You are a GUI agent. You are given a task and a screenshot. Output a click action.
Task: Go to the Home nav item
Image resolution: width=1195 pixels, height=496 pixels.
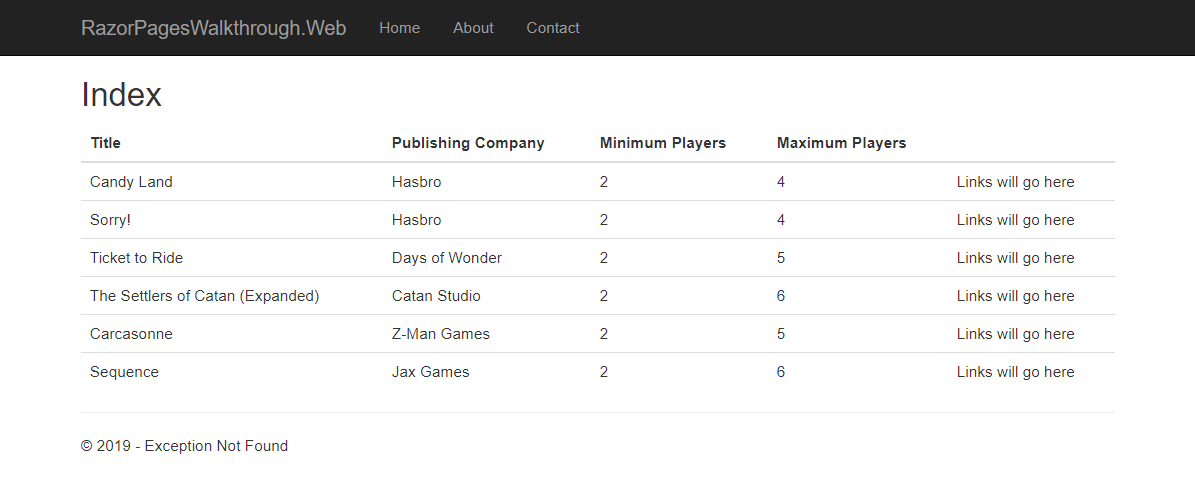(x=399, y=28)
